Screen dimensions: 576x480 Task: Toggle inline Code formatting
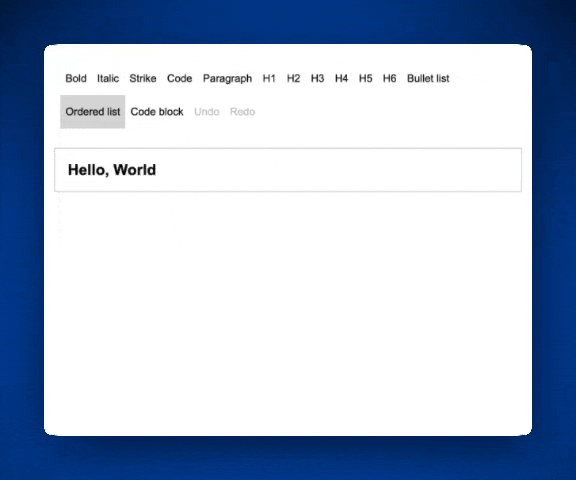(179, 79)
